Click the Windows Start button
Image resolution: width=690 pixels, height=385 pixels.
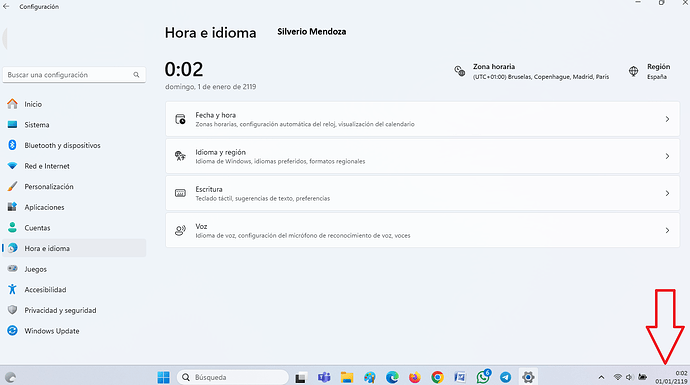point(163,377)
